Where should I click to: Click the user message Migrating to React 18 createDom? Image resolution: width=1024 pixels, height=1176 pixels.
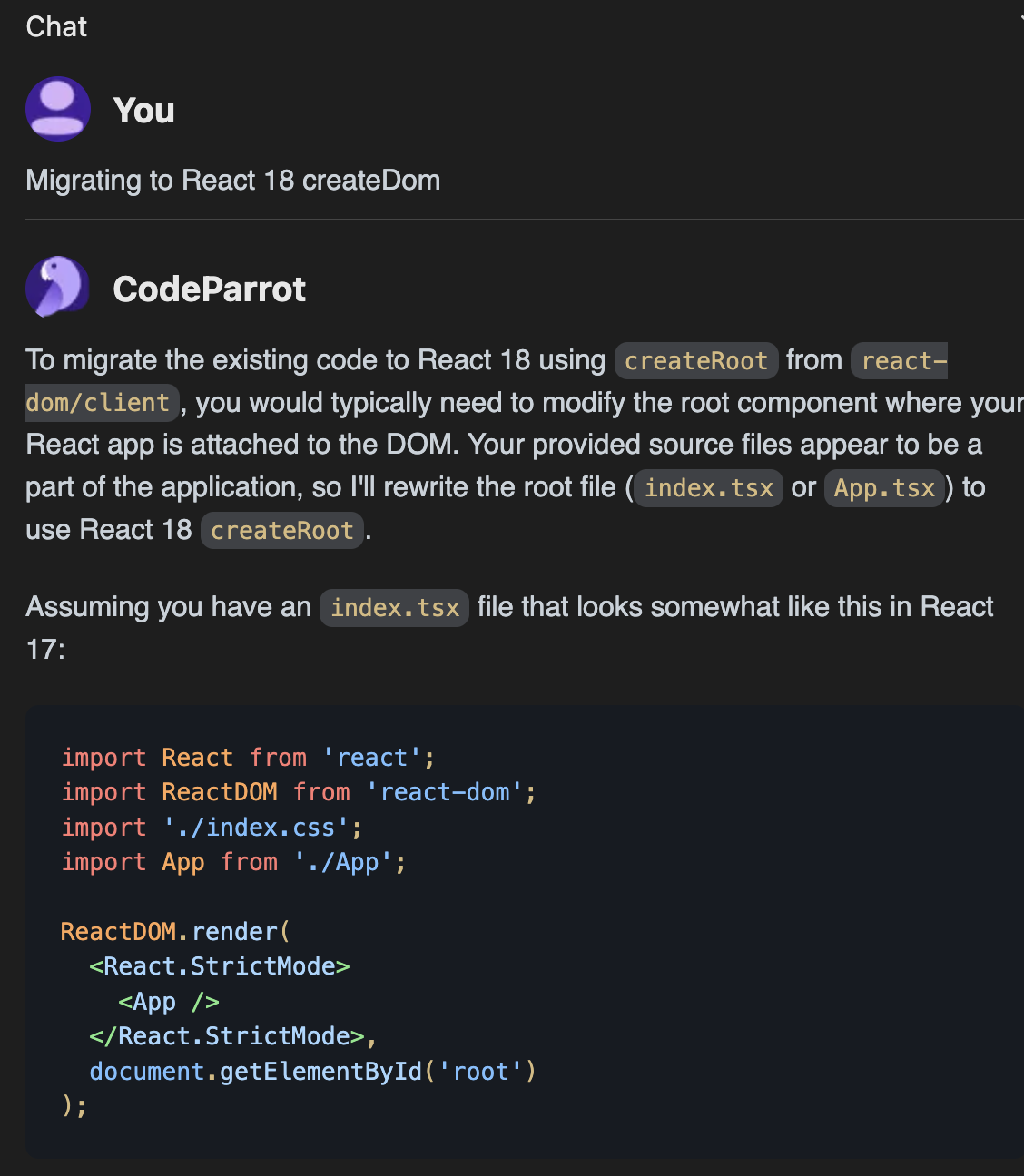coord(233,181)
